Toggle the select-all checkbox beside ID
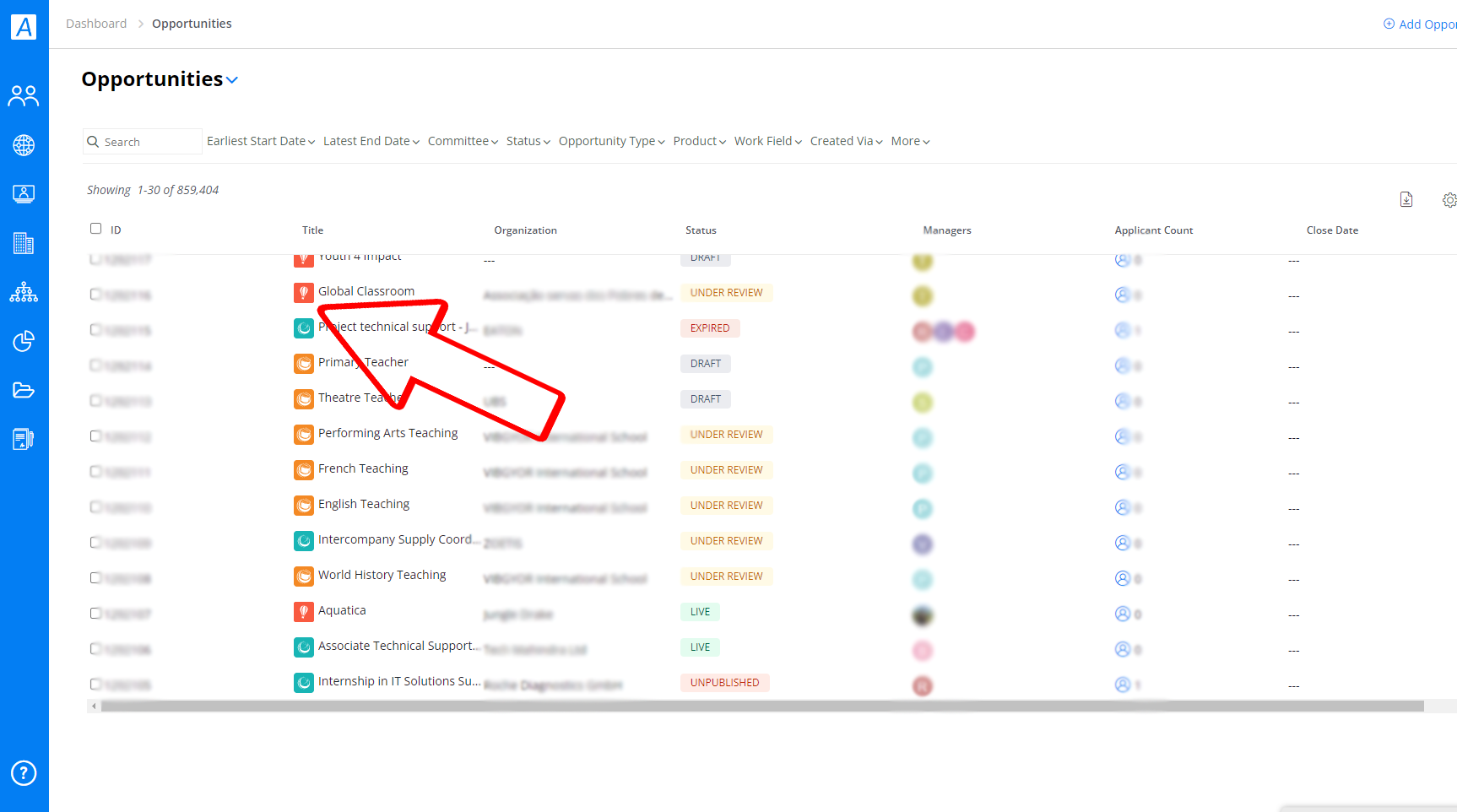The height and width of the screenshot is (812, 1457). [x=95, y=229]
